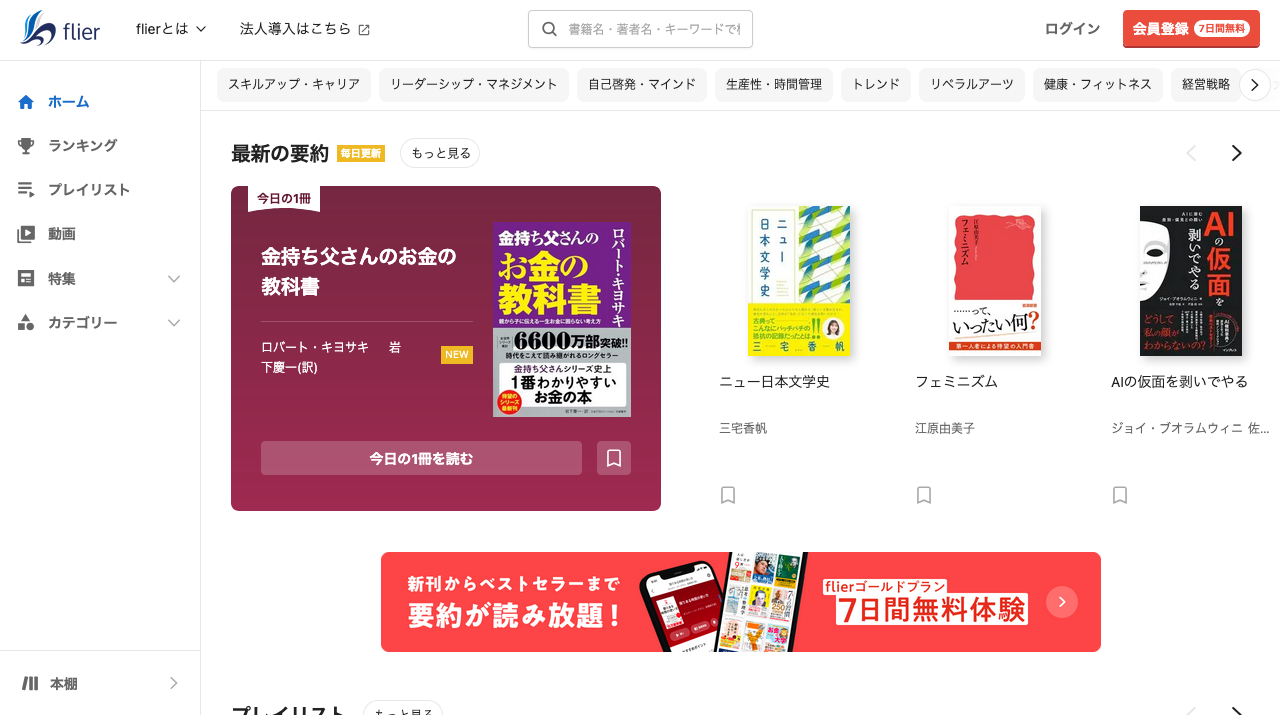Open 動画 in the sidebar
Image resolution: width=1280 pixels, height=715 pixels.
point(100,234)
